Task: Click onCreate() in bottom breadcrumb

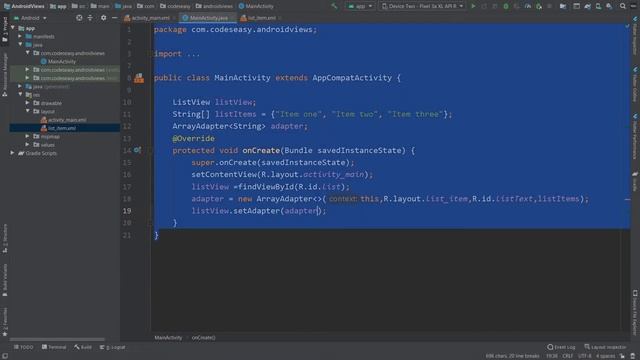Action: (x=203, y=338)
